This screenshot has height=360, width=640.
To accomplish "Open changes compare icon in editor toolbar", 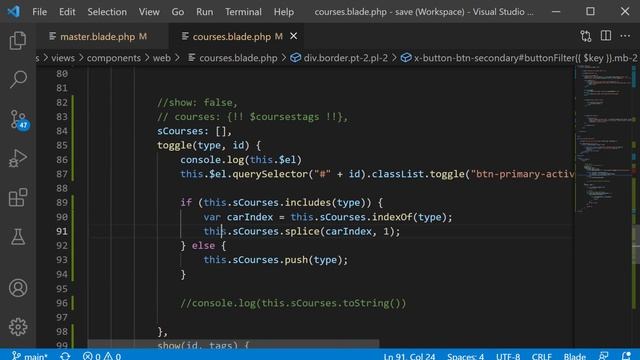I will 586,36.
